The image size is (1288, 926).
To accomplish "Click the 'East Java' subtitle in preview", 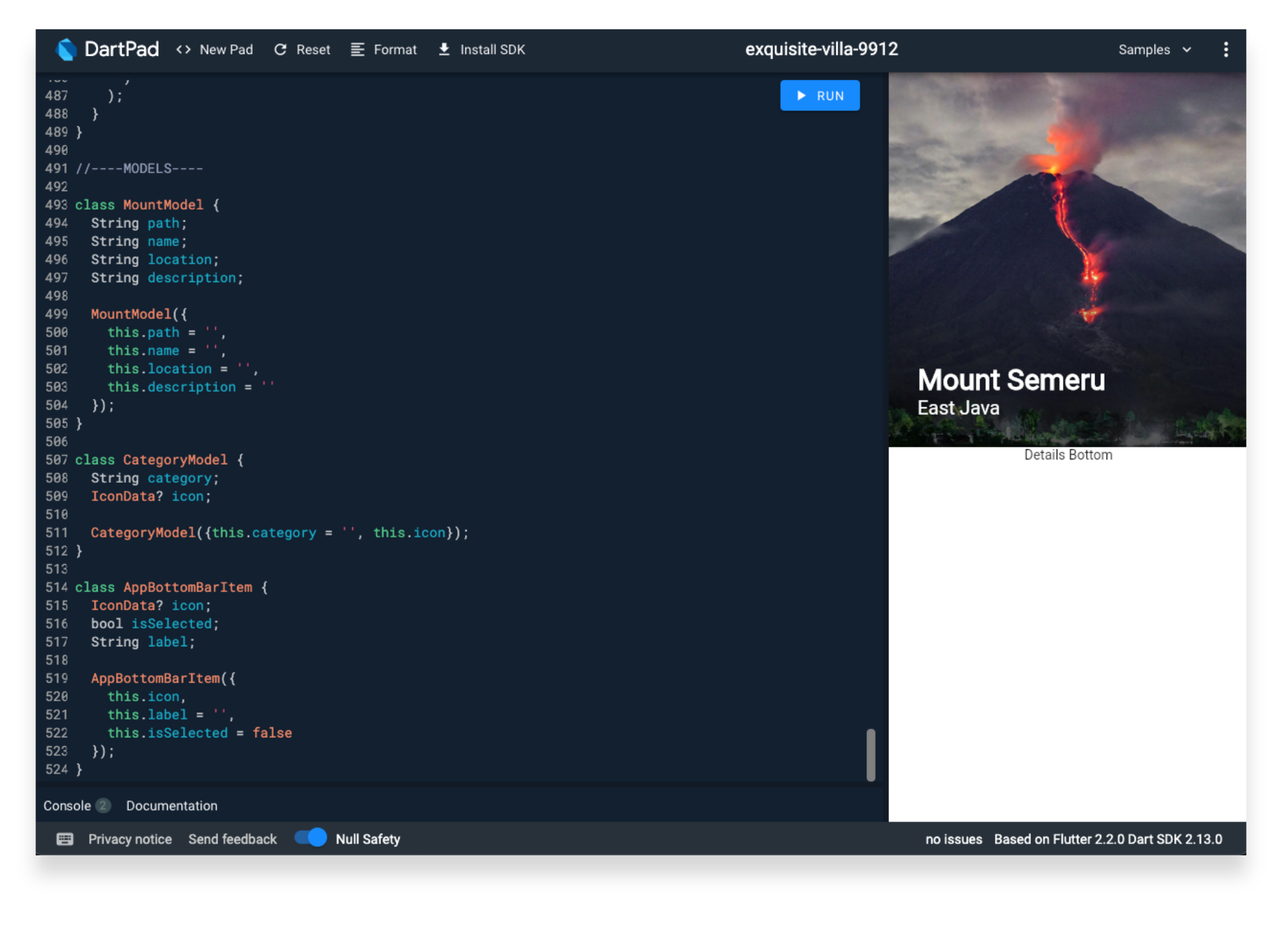I will (x=959, y=408).
